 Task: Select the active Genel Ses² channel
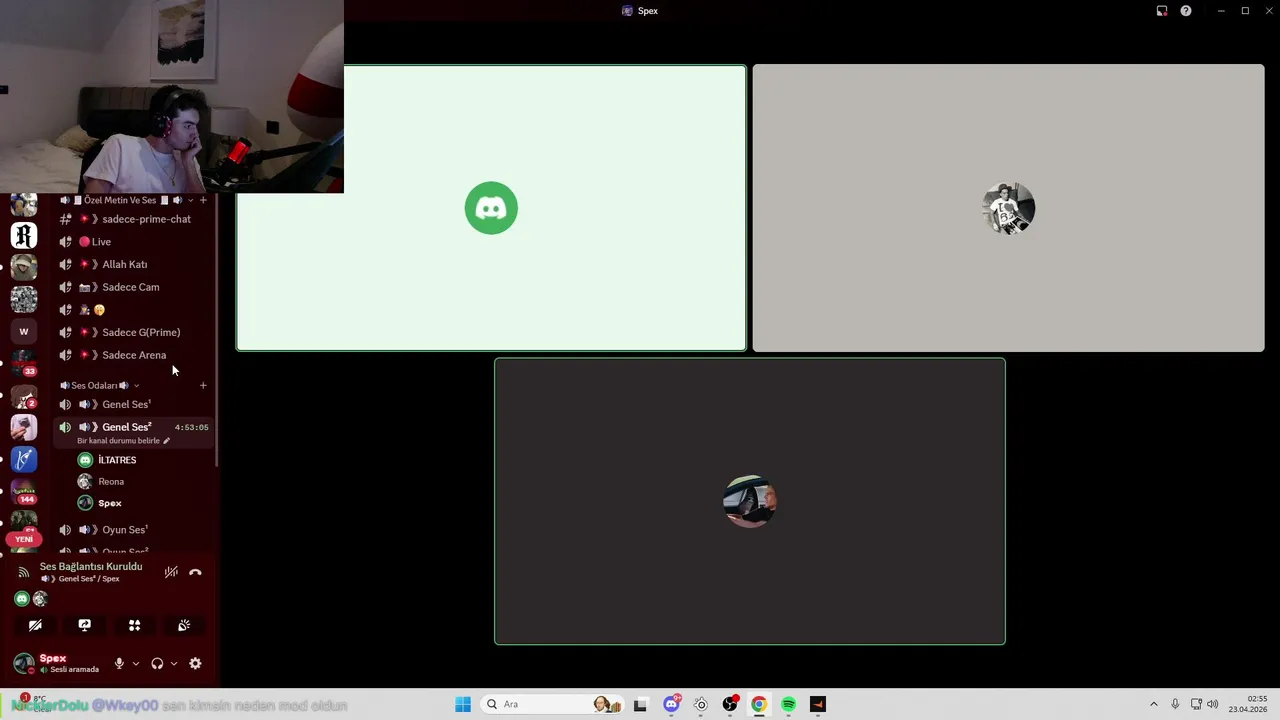point(134,432)
